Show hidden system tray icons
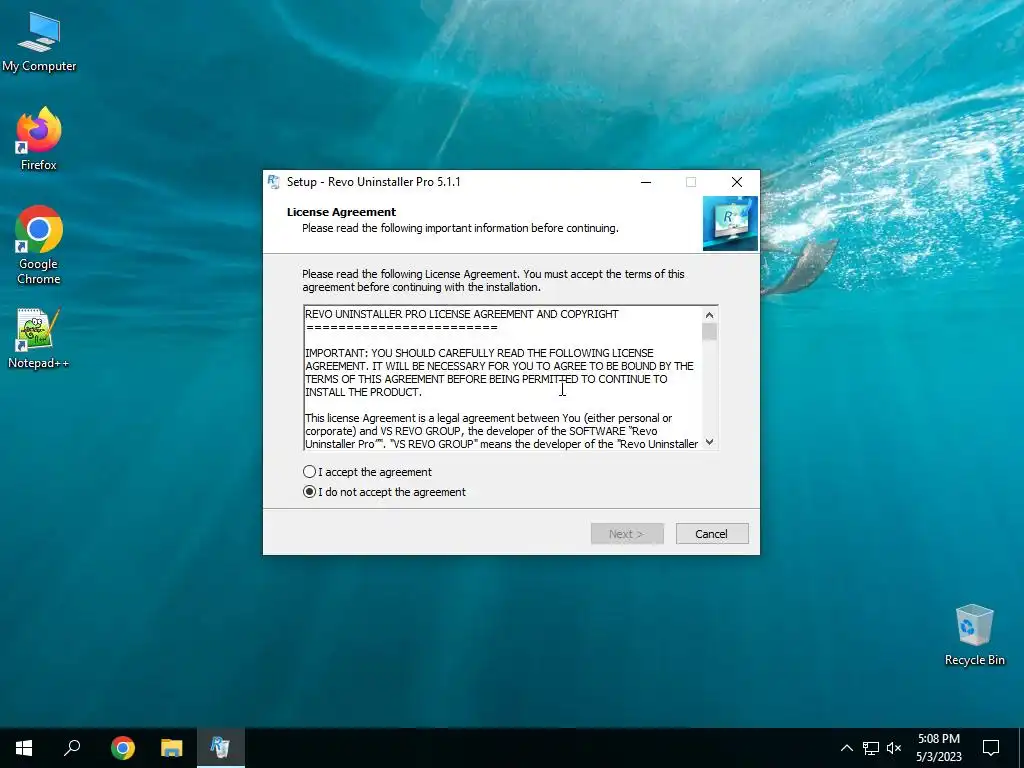The width and height of the screenshot is (1024, 768). pos(846,748)
